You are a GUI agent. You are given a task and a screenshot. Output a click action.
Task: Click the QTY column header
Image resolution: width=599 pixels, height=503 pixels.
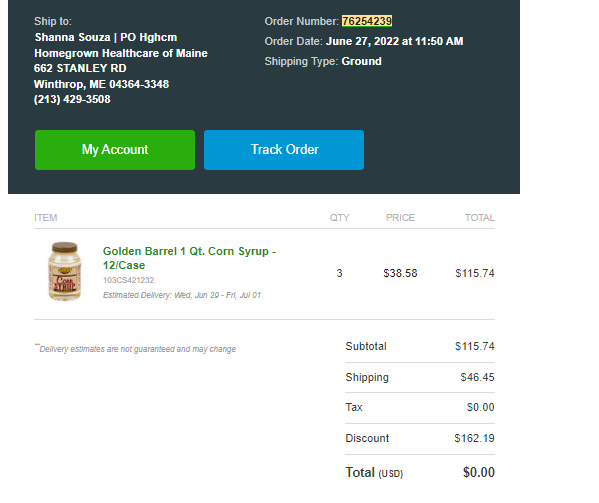point(339,218)
